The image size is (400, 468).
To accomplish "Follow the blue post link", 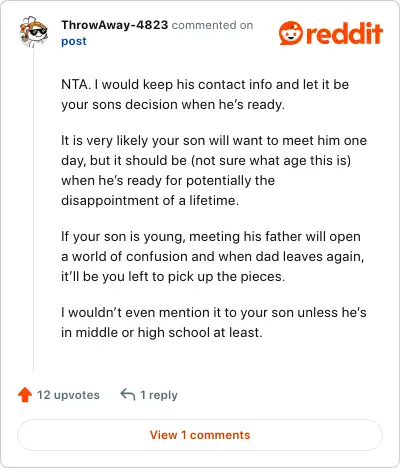I will click(74, 41).
